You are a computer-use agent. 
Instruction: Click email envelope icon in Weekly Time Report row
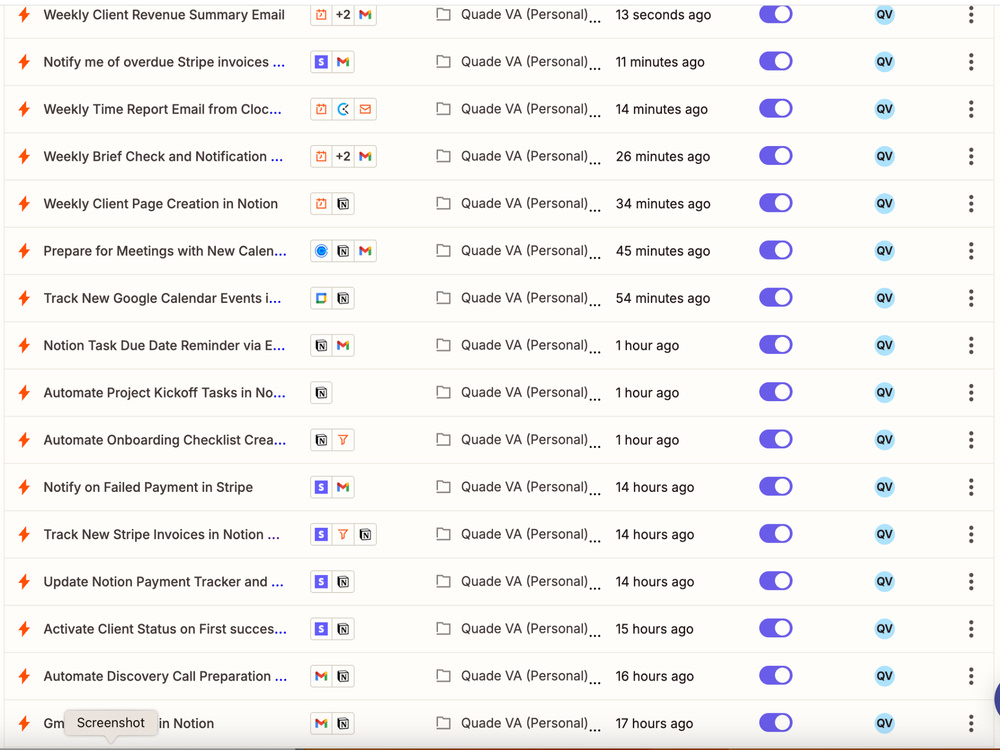365,109
